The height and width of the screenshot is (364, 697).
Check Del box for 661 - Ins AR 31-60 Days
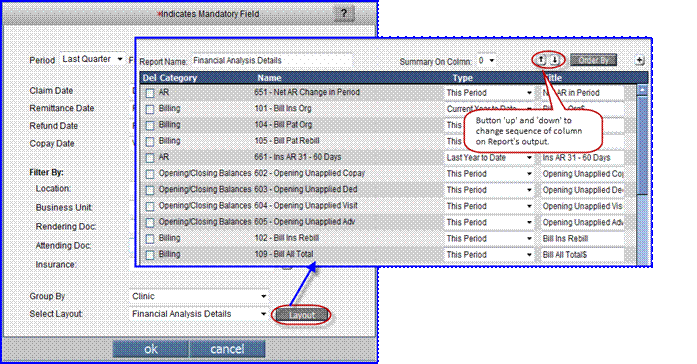[150, 158]
